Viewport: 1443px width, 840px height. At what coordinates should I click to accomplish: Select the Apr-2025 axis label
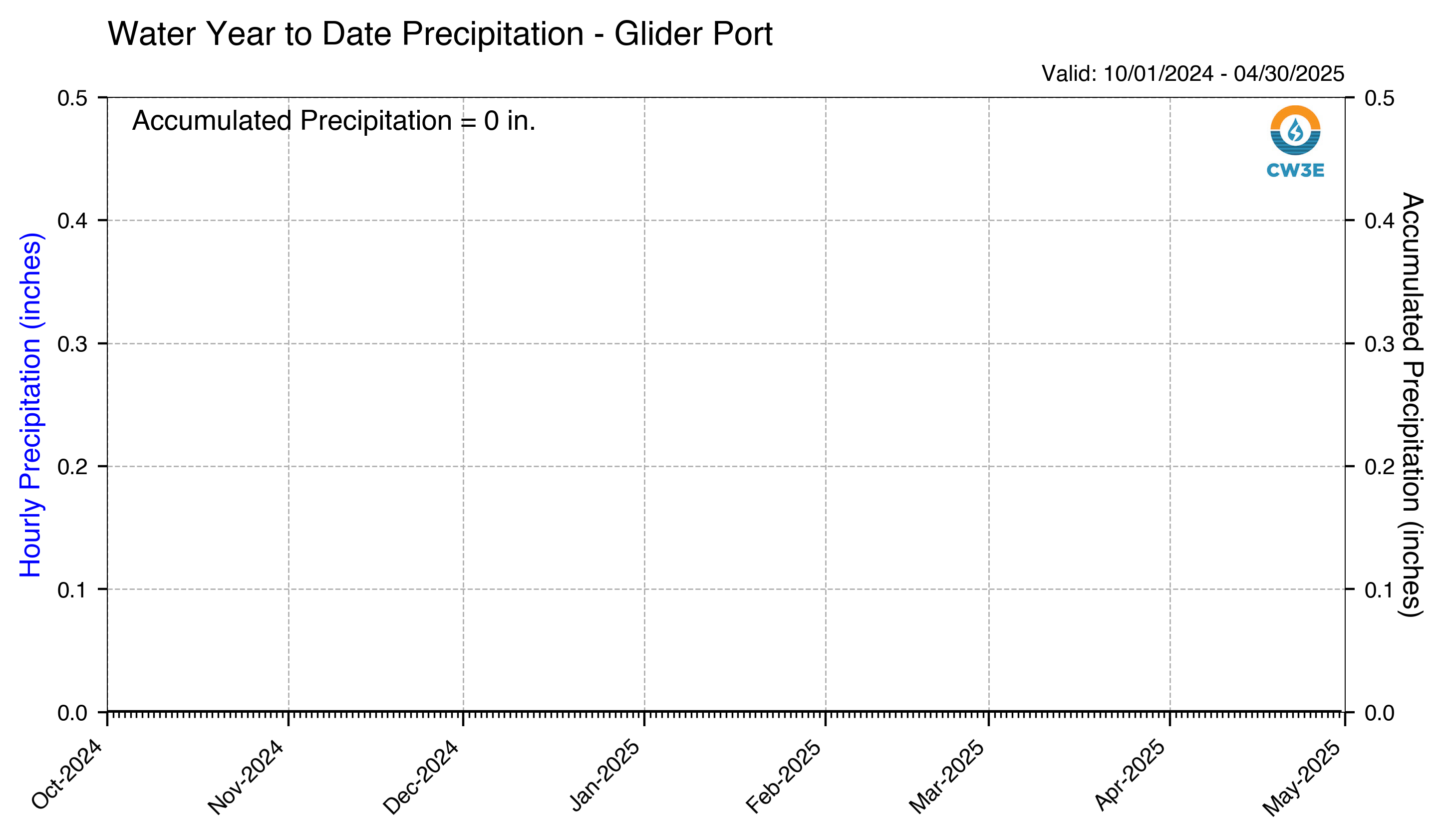click(1130, 775)
